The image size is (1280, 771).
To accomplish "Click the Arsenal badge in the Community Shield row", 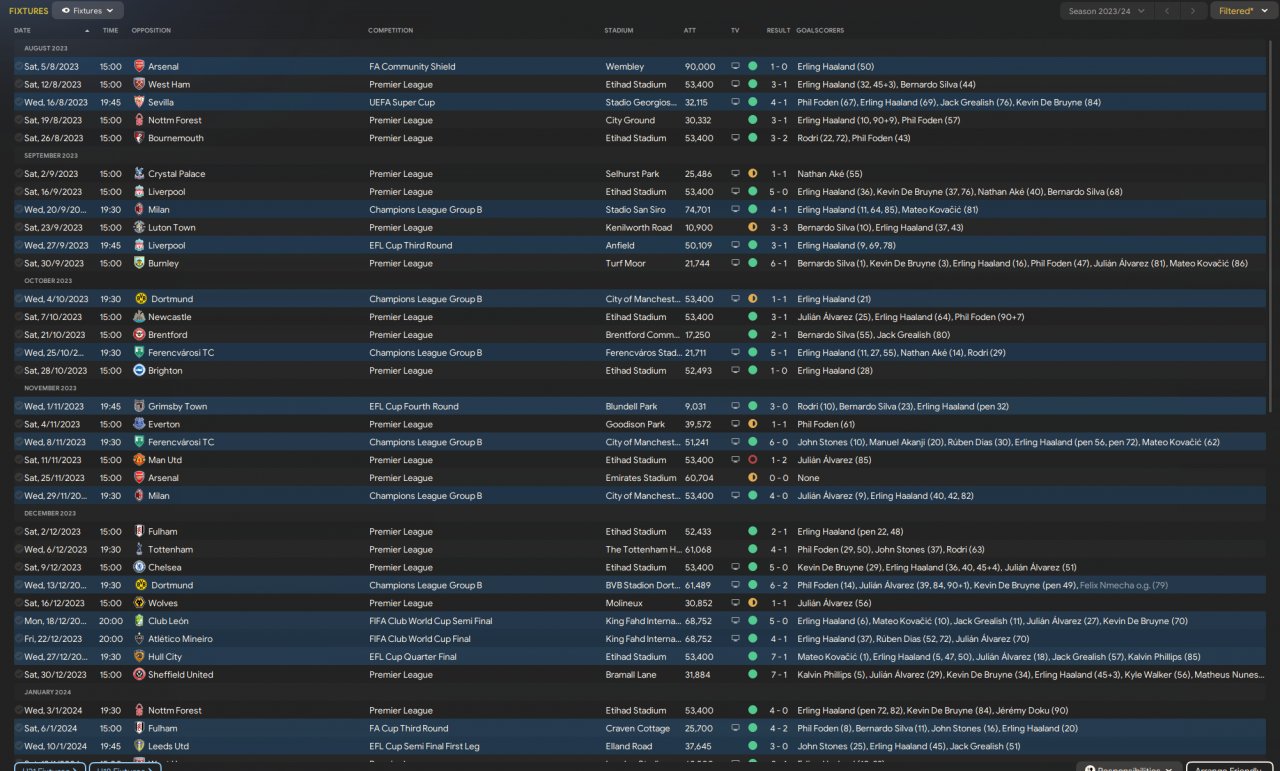I will 139,66.
